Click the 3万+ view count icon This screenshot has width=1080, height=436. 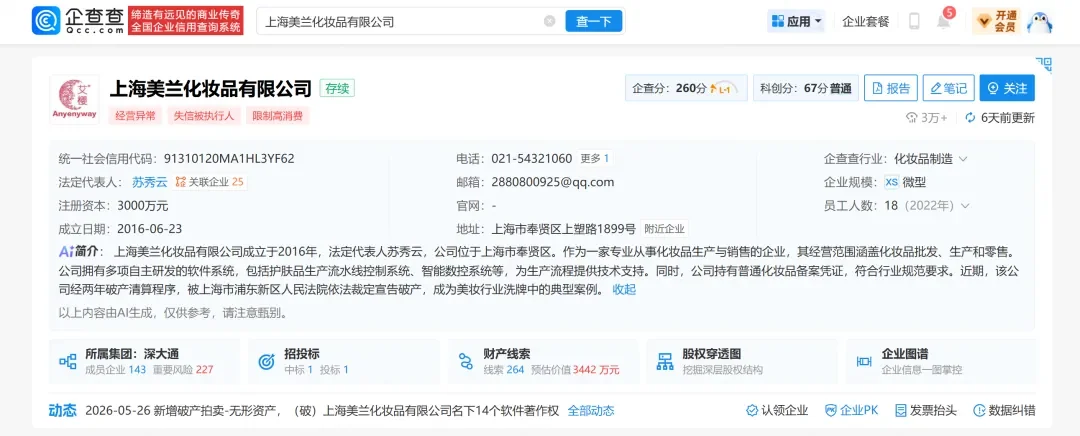[912, 118]
